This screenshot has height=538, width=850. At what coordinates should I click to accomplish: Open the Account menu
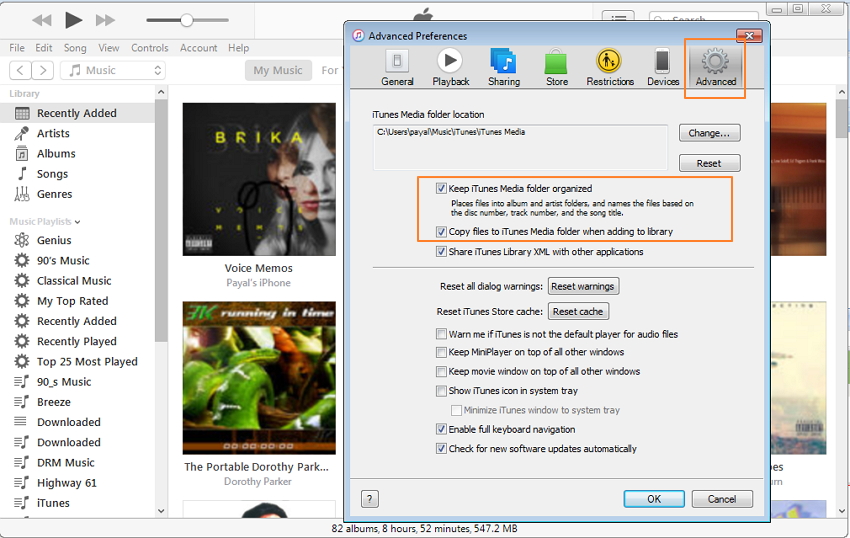click(x=198, y=48)
